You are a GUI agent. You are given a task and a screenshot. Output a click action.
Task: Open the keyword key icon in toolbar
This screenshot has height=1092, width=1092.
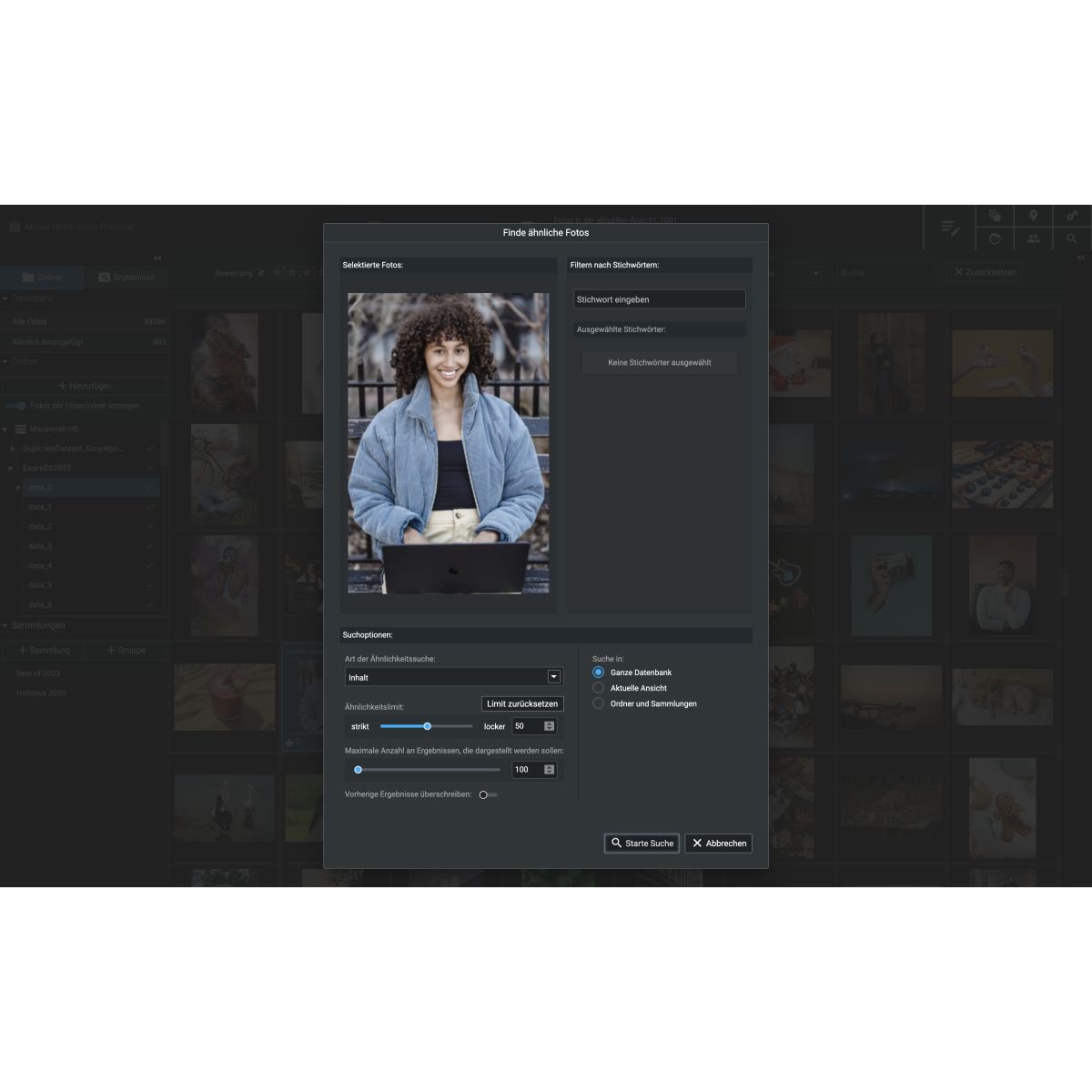pos(1072,216)
